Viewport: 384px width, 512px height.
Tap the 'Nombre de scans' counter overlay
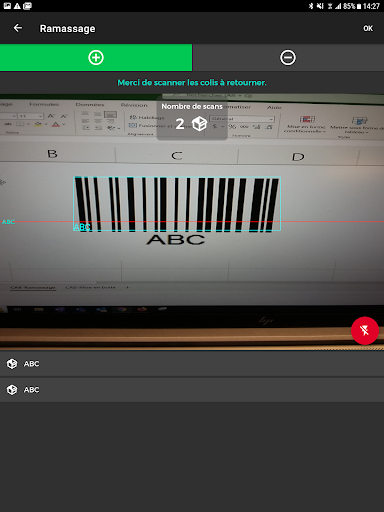coord(192,117)
